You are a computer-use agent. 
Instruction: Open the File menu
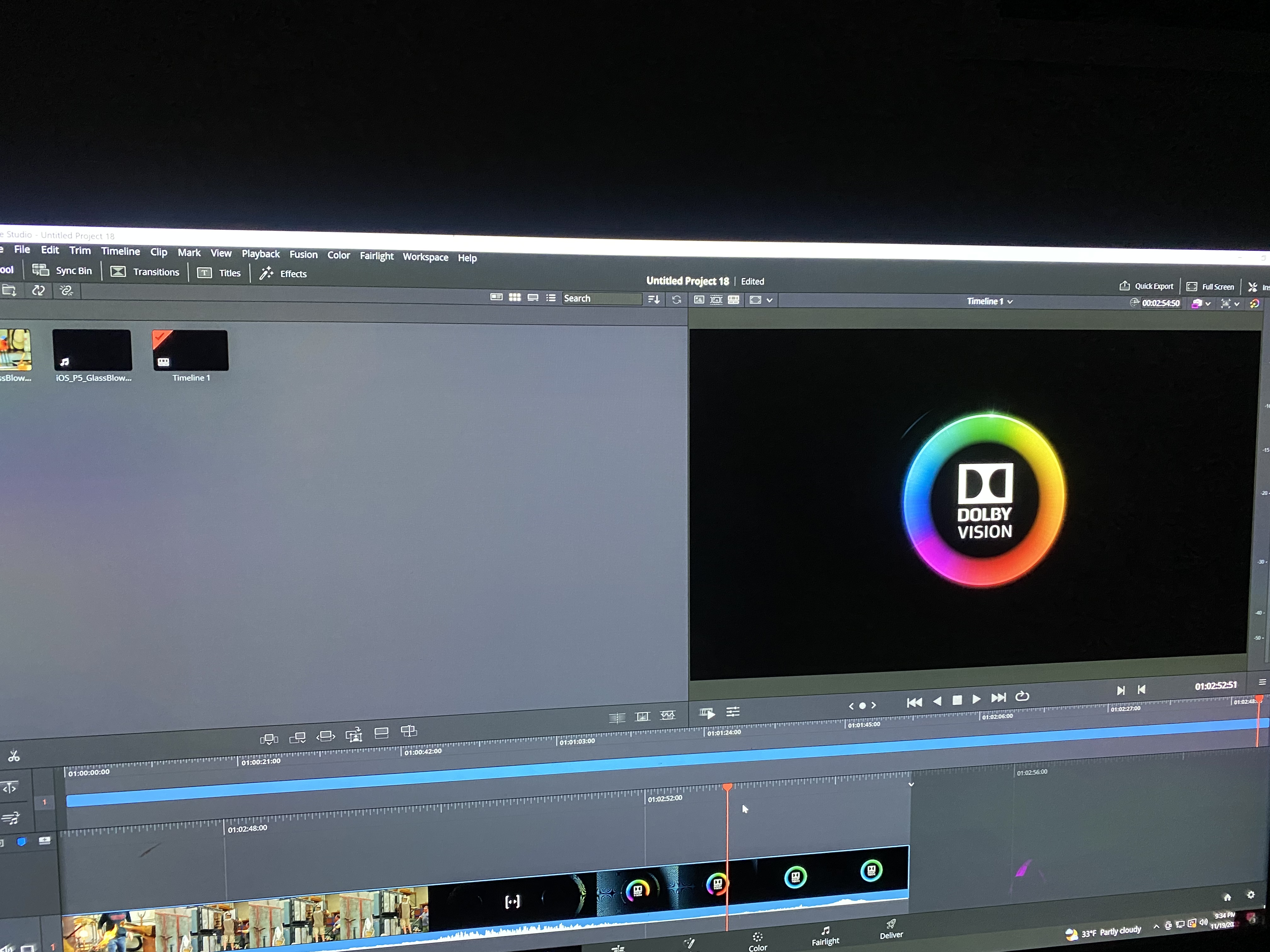pyautogui.click(x=22, y=249)
